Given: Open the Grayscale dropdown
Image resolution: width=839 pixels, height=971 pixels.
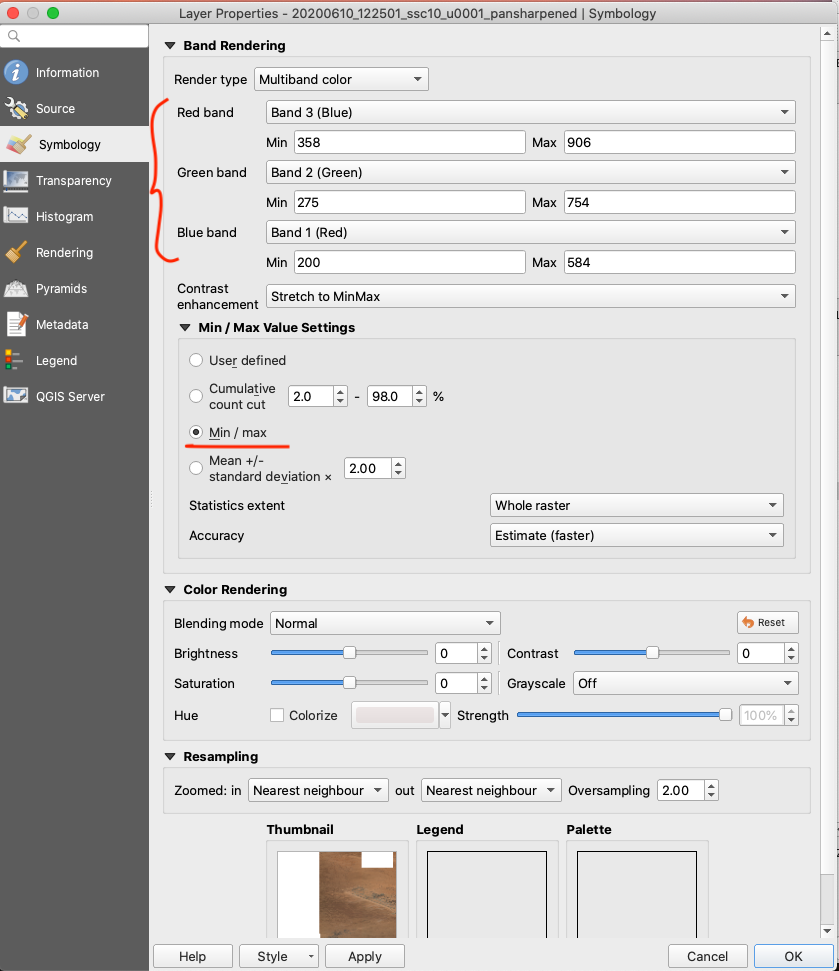Looking at the screenshot, I should click(686, 683).
